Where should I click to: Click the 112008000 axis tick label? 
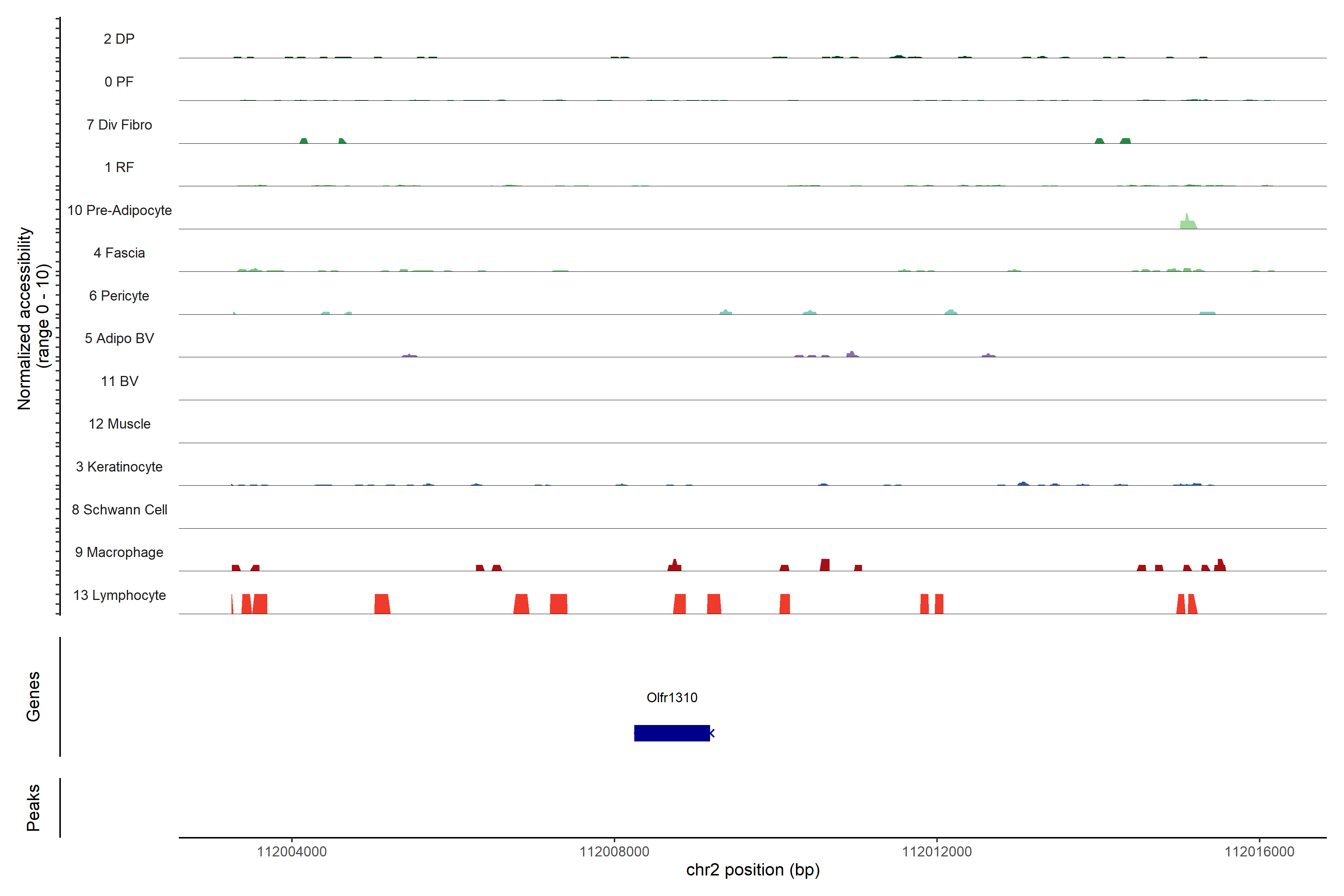614,852
